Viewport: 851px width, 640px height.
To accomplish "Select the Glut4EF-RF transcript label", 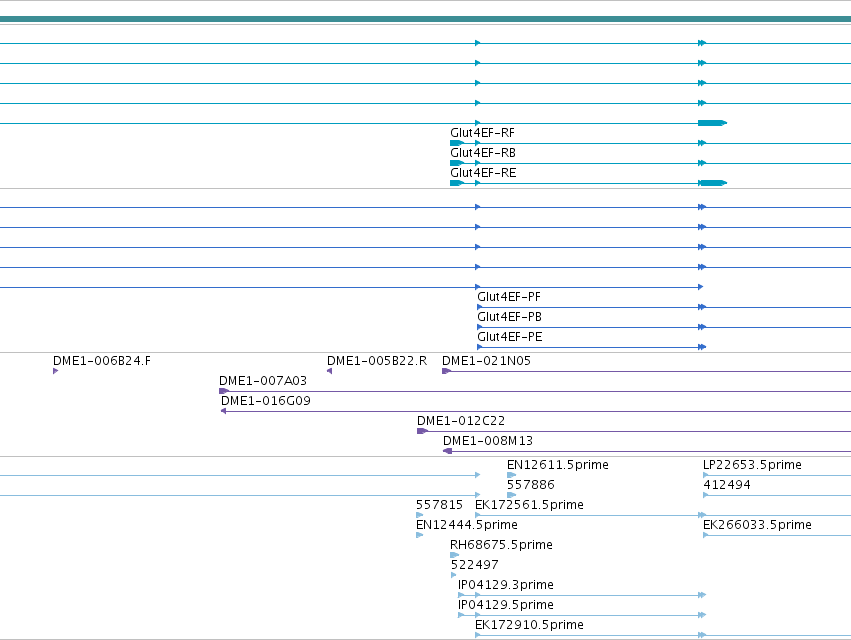I will click(x=482, y=133).
